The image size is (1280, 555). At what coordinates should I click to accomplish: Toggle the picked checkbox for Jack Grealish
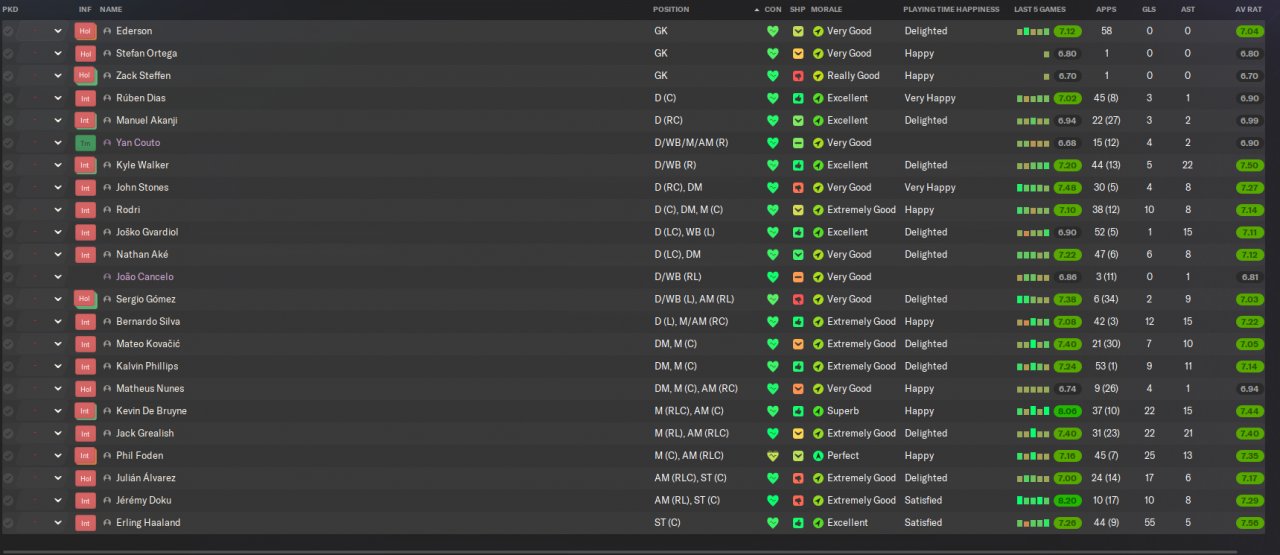(x=8, y=434)
